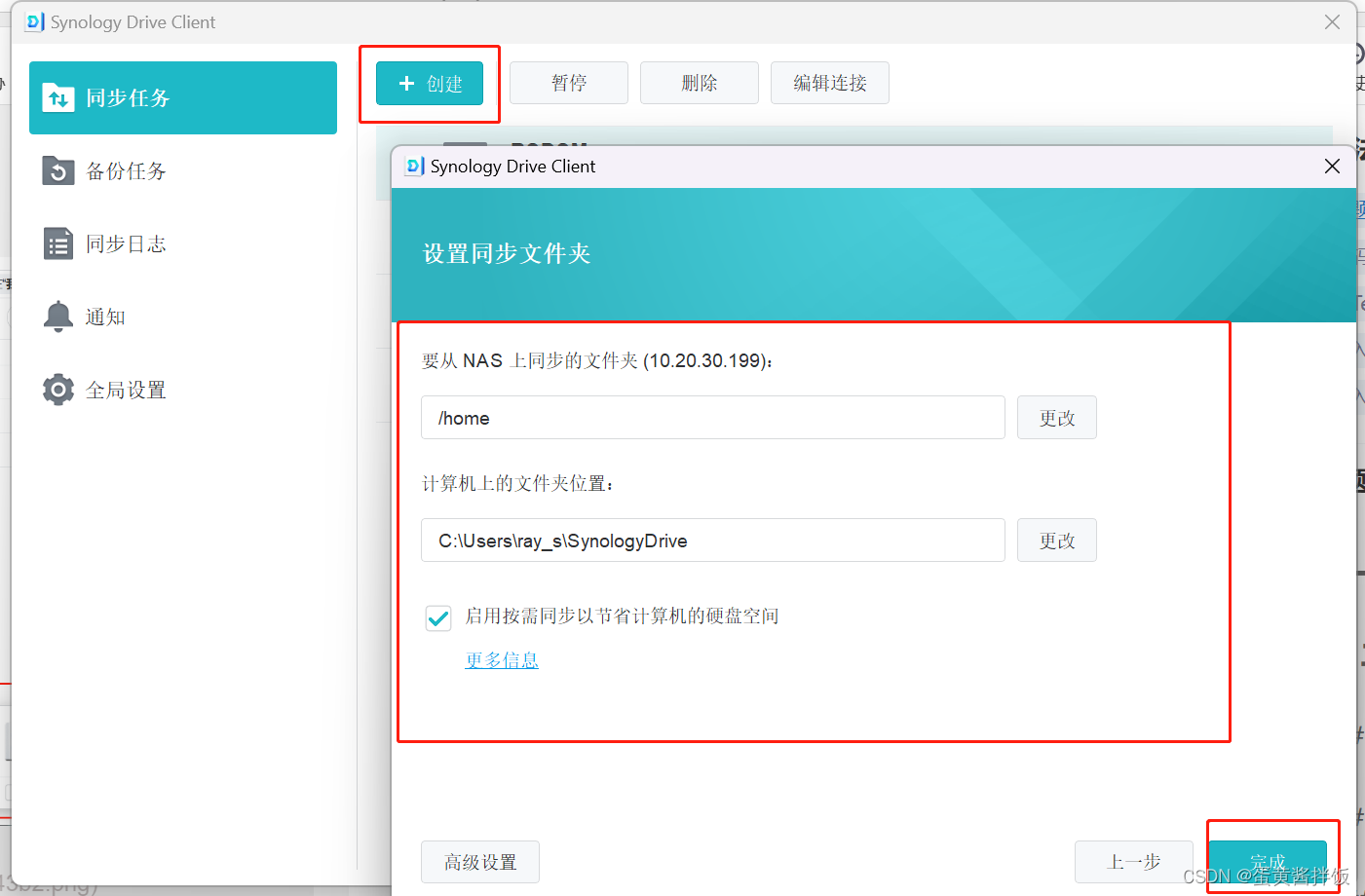Click the 创建 create button
Screen dimensions: 1365x896
pyautogui.click(x=430, y=84)
